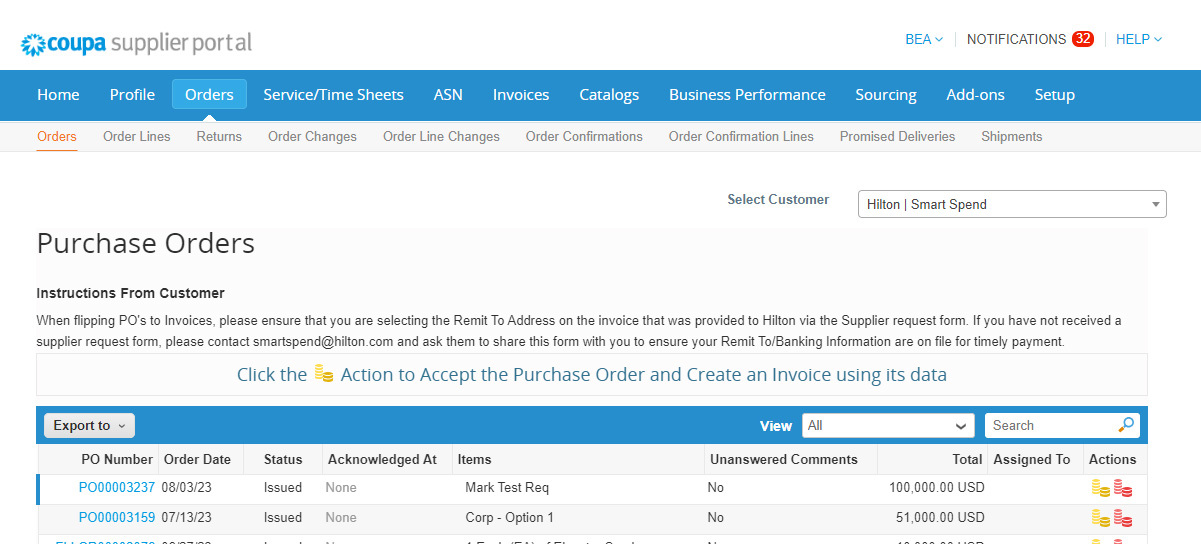The height and width of the screenshot is (544, 1201).
Task: Open Service/Time Sheets tab
Action: click(x=333, y=94)
